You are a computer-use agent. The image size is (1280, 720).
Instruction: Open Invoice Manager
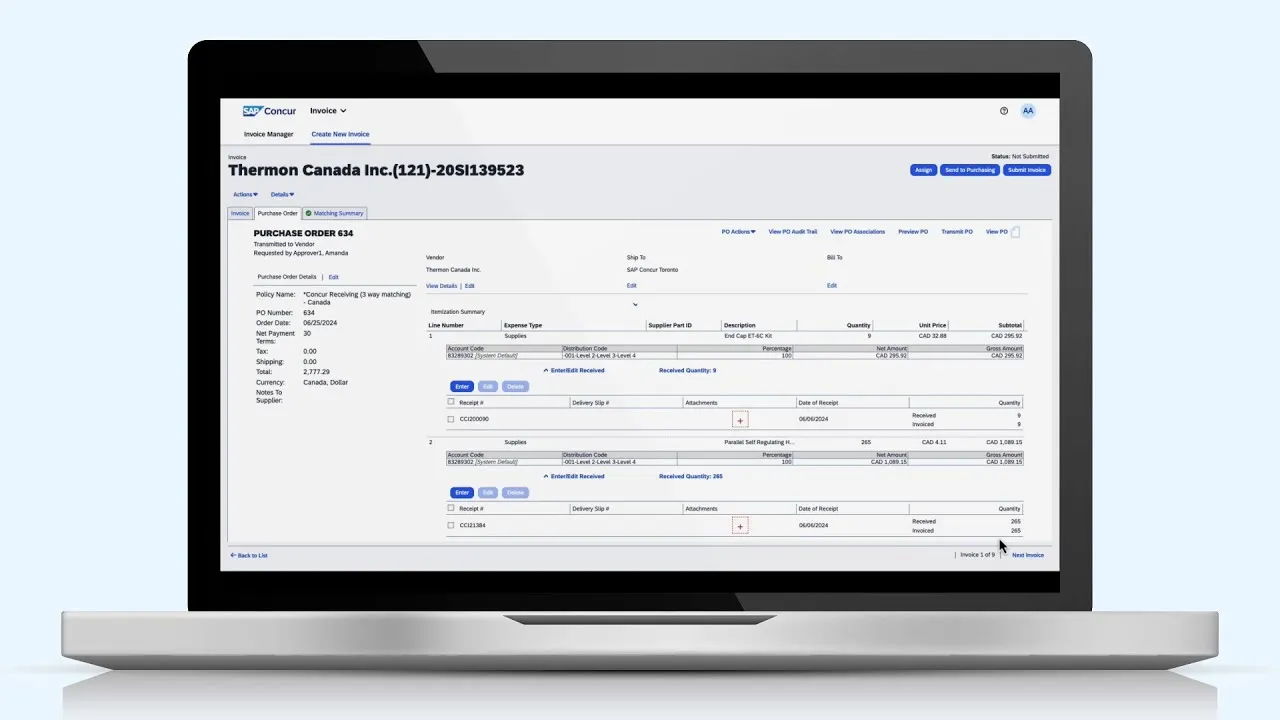(x=268, y=134)
